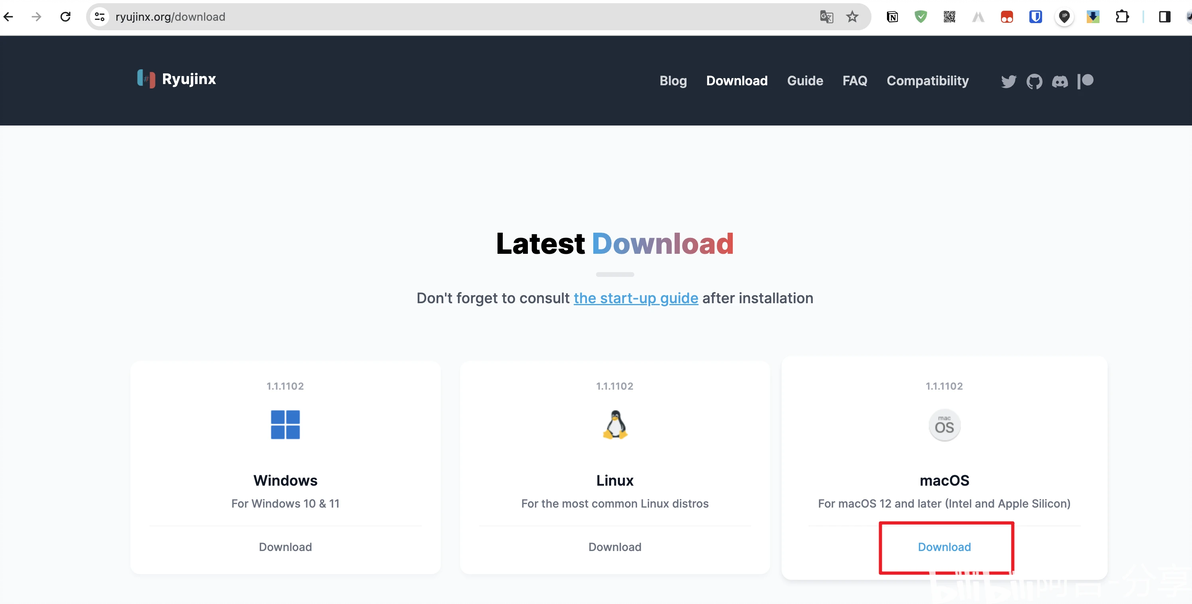Click the browser back arrow

click(8, 16)
